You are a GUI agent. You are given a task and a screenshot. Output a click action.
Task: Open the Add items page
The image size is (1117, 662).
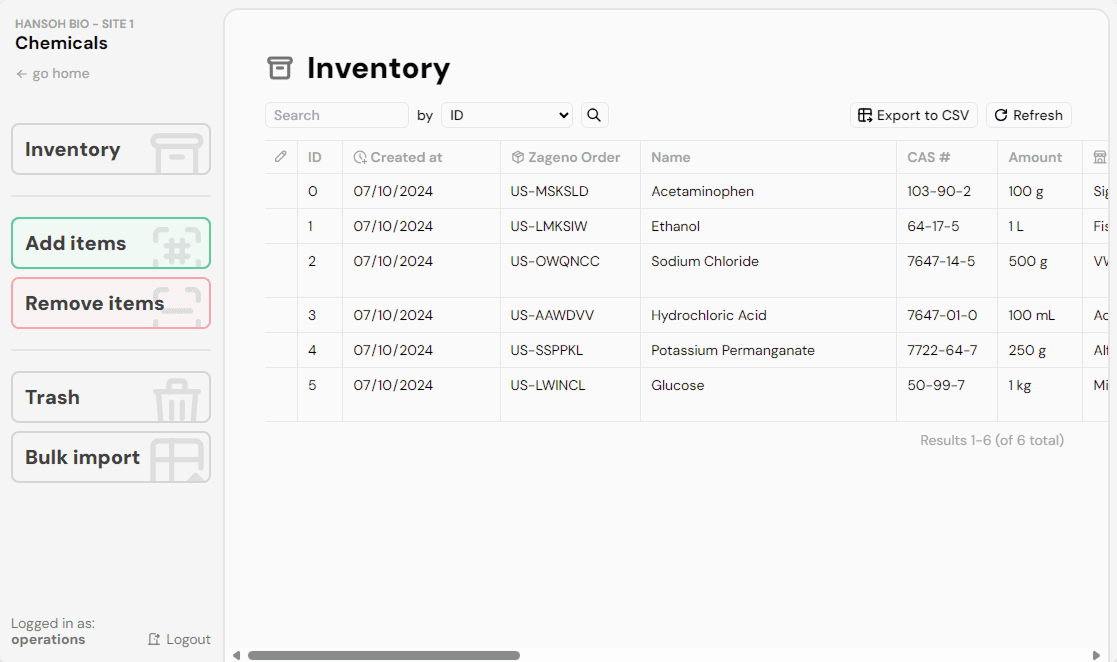[111, 243]
